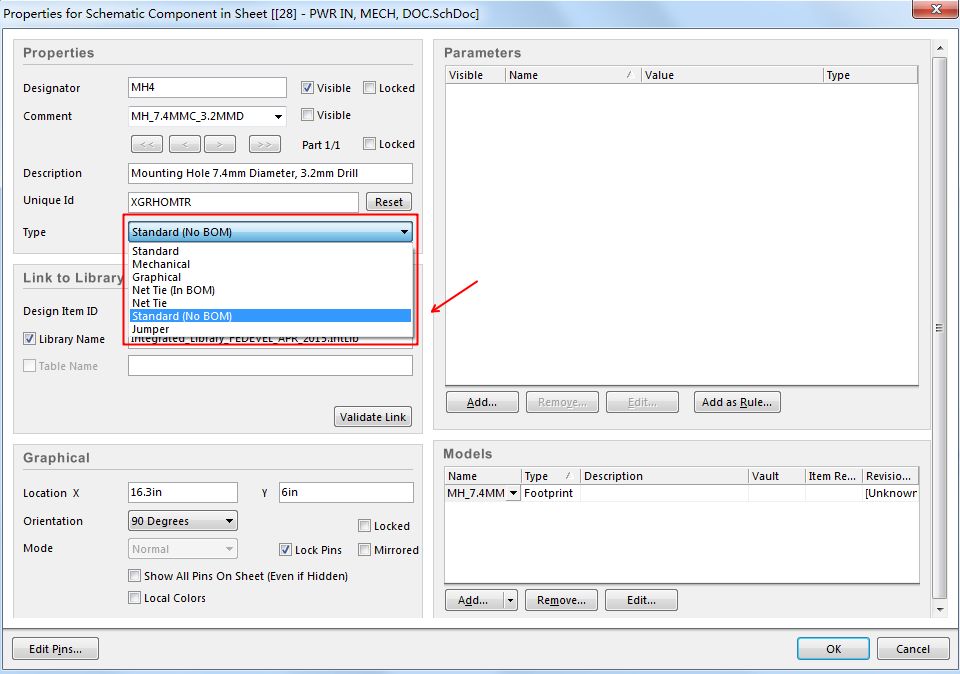Open Models Add button dropdown arrow

pyautogui.click(x=511, y=601)
